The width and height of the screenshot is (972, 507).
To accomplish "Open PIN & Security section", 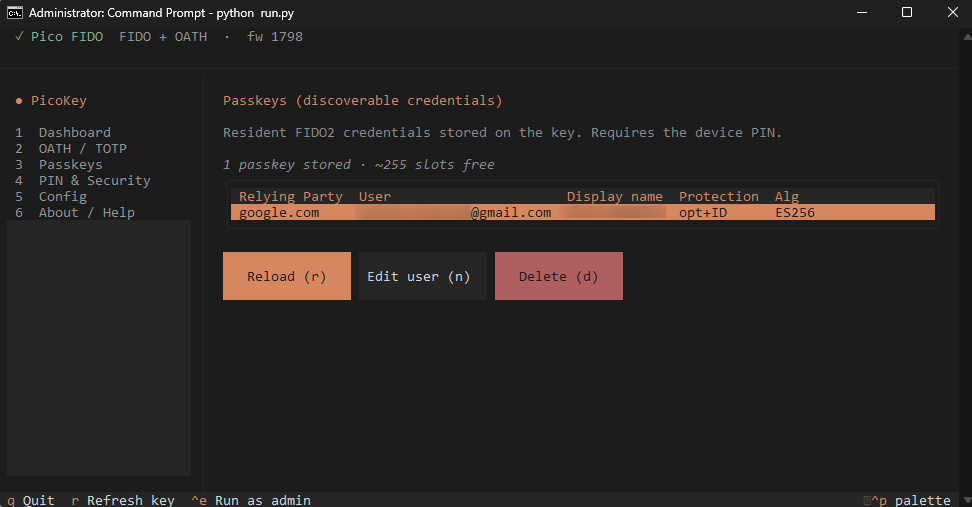I will point(94,181).
